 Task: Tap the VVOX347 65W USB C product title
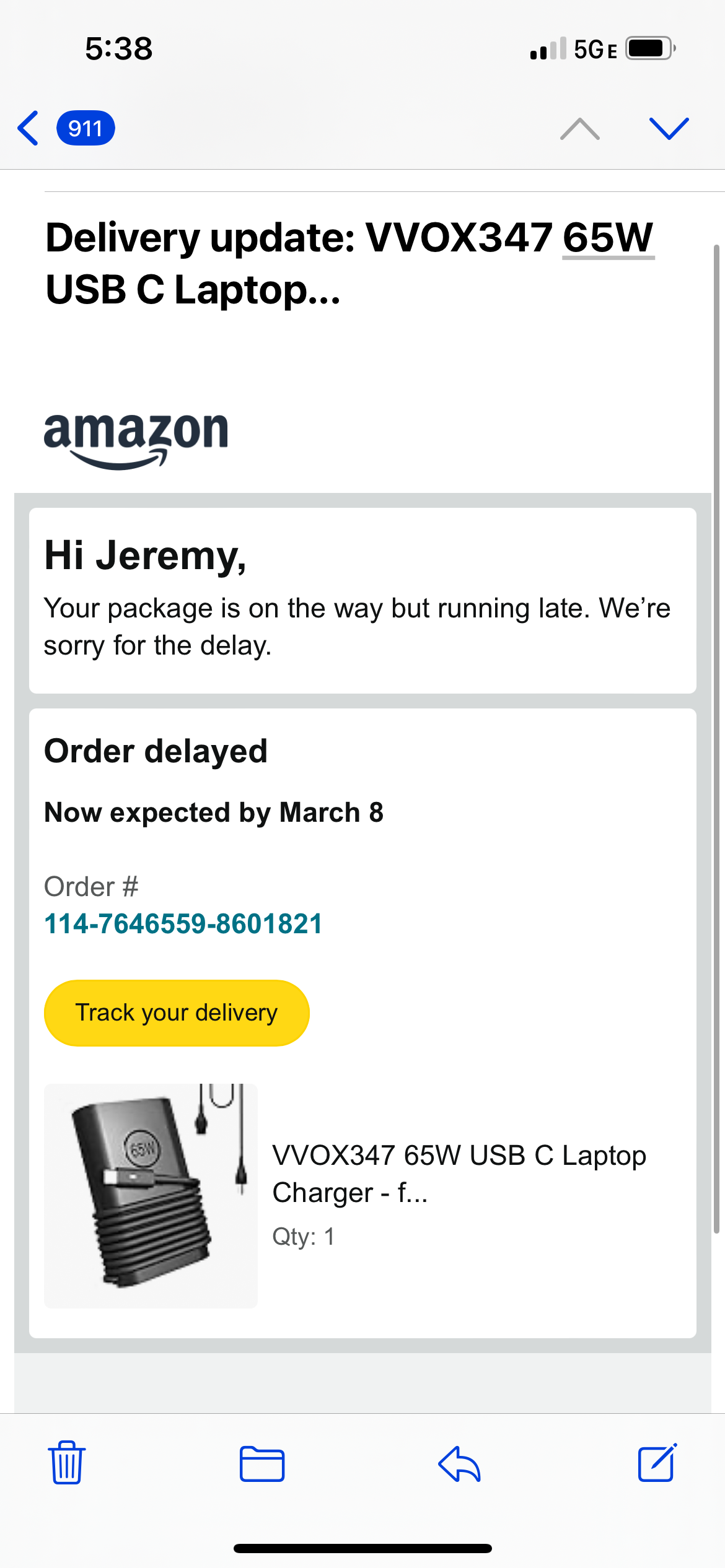pyautogui.click(x=459, y=1173)
